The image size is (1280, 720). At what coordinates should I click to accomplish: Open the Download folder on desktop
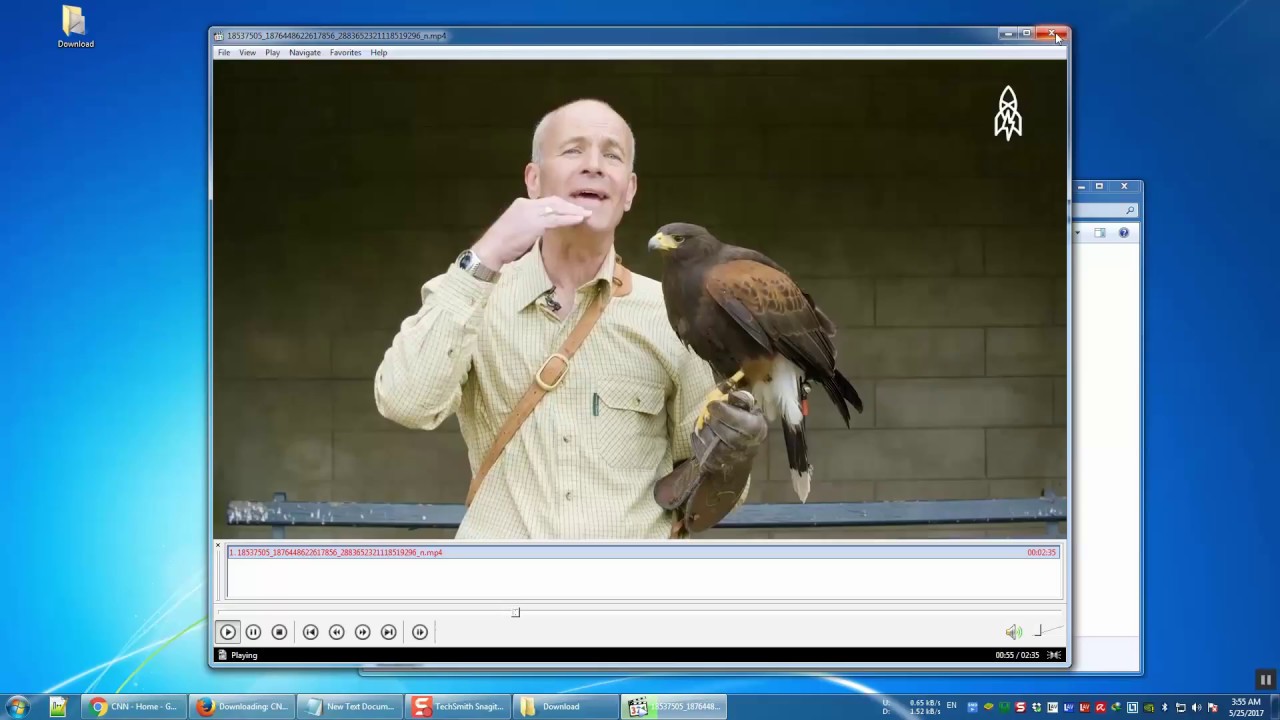(75, 27)
